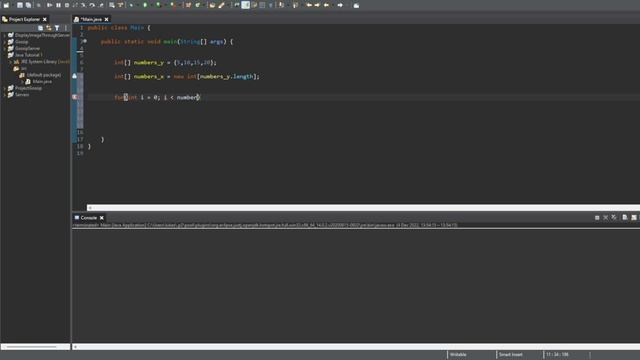
Task: Select the src folder in tree
Action: [x=24, y=69]
